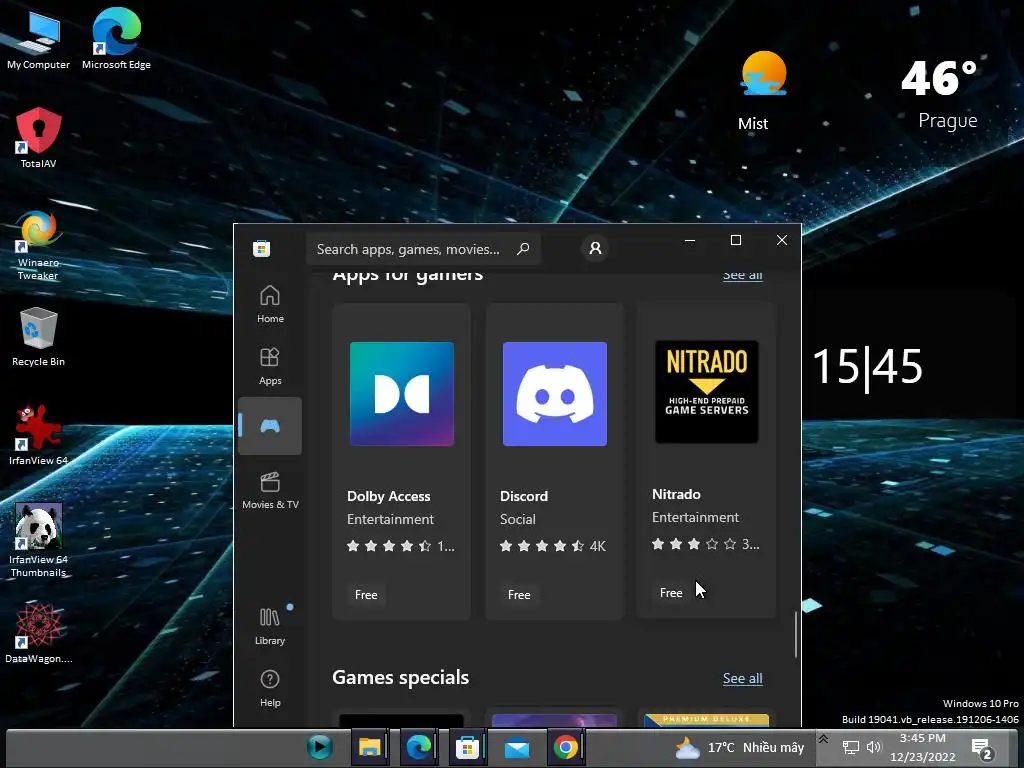Click the search magnifier icon

pyautogui.click(x=523, y=248)
